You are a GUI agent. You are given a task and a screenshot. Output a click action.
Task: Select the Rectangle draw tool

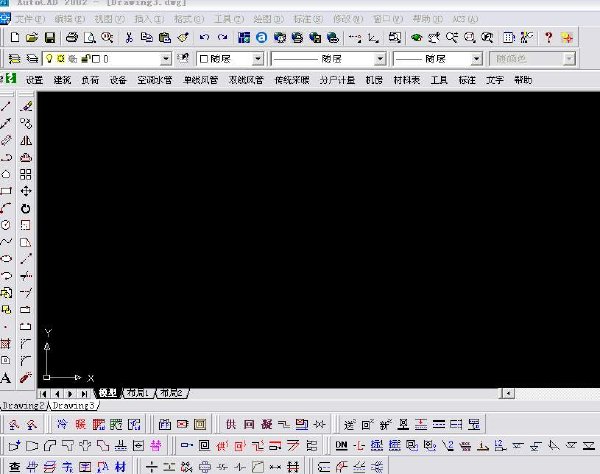(6, 191)
